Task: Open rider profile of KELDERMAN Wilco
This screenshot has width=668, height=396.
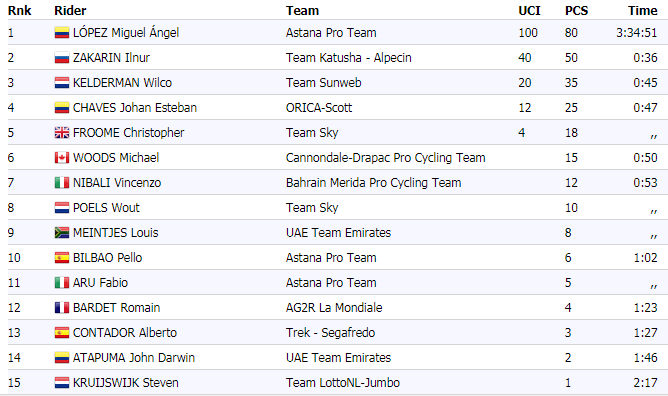Action: pyautogui.click(x=122, y=83)
